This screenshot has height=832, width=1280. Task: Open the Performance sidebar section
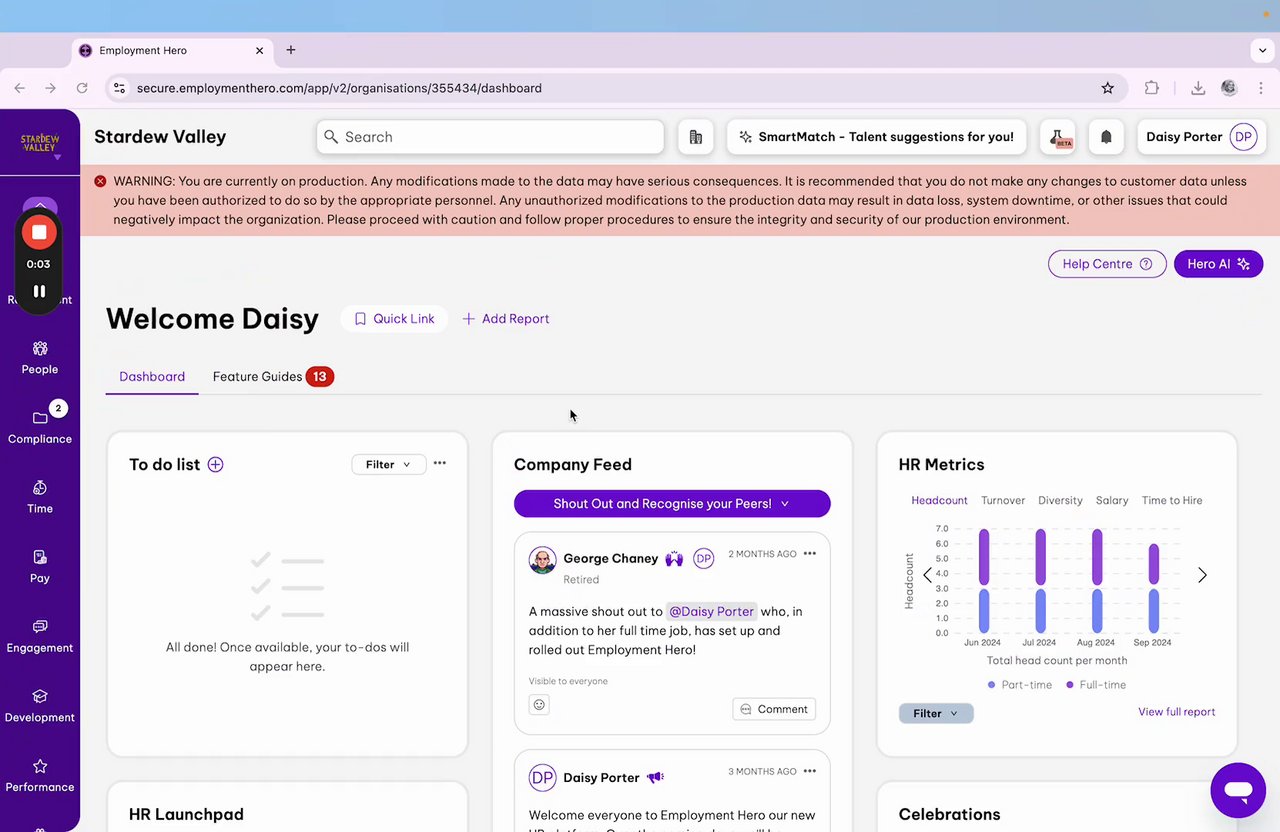coord(40,775)
